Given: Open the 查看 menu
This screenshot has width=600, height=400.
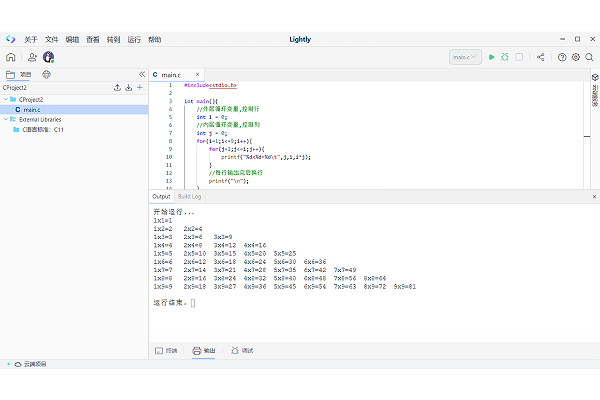Looking at the screenshot, I should [93, 39].
